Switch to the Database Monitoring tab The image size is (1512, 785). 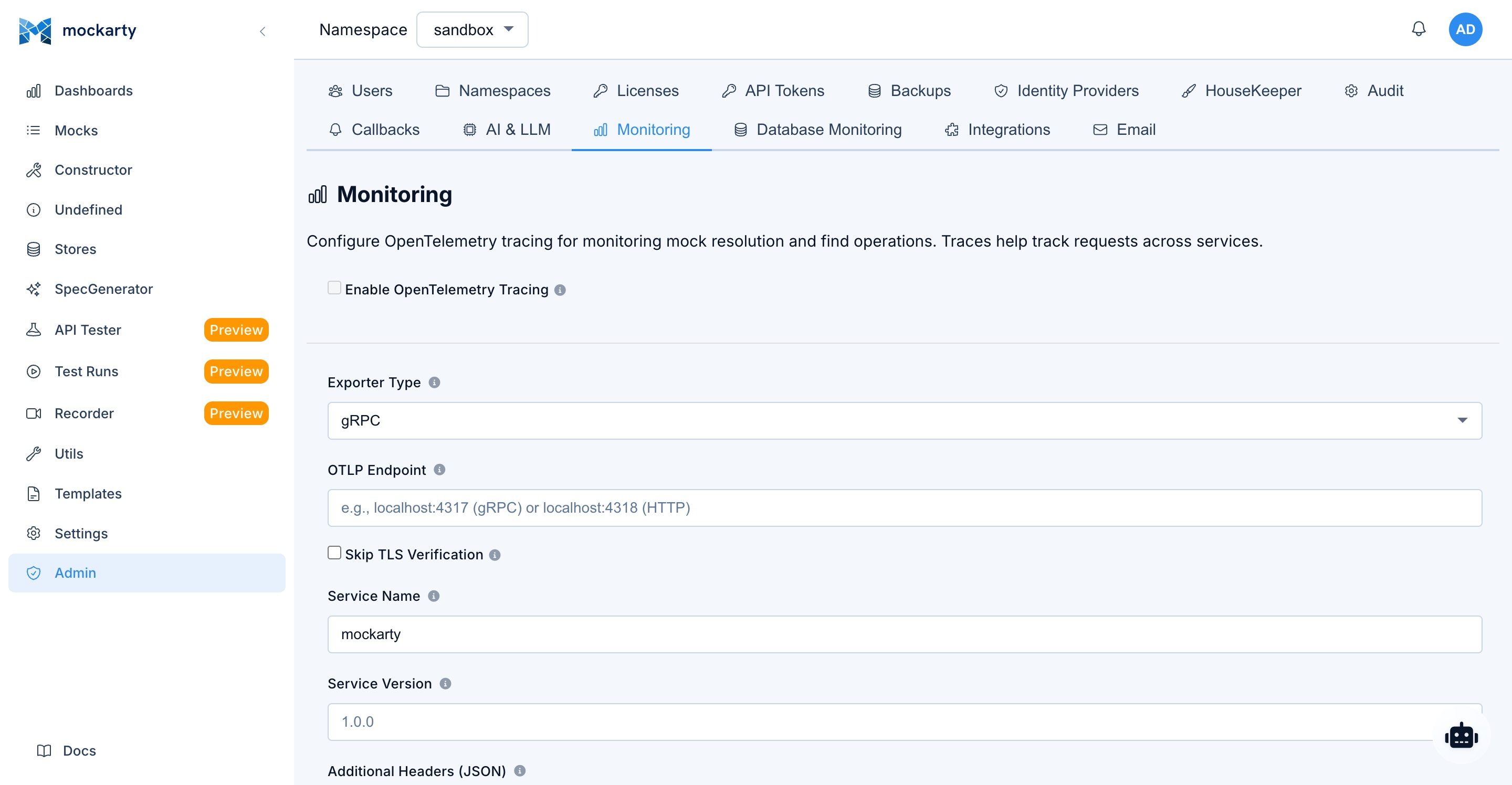pos(817,130)
